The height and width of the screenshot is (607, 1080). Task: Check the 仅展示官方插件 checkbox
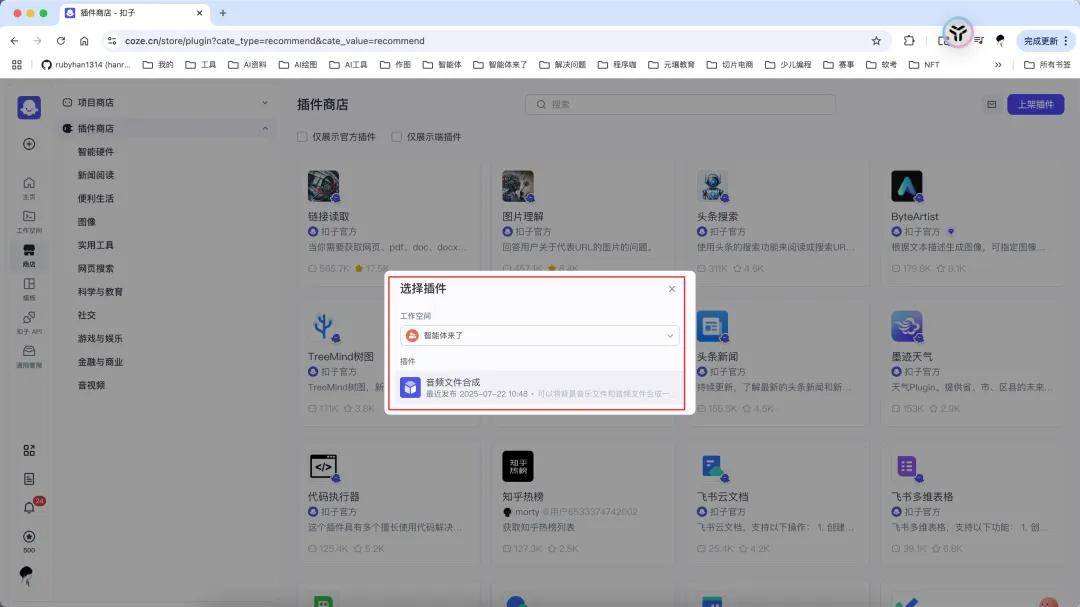click(x=302, y=137)
